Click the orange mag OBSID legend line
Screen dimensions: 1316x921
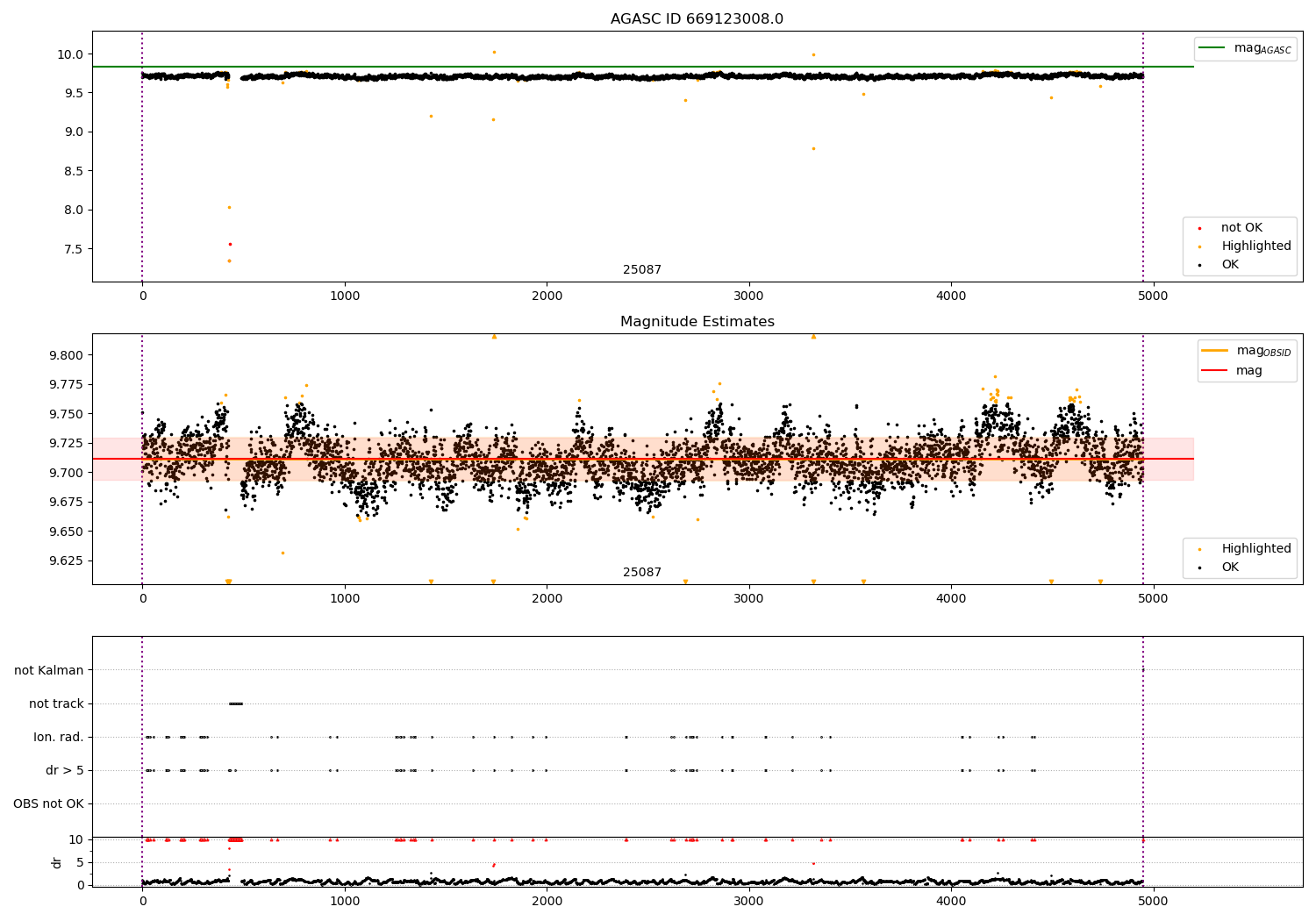click(1214, 351)
